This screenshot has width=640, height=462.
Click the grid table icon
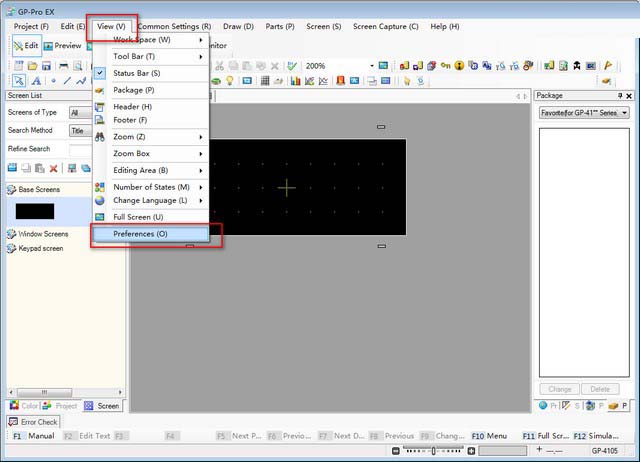coord(265,81)
